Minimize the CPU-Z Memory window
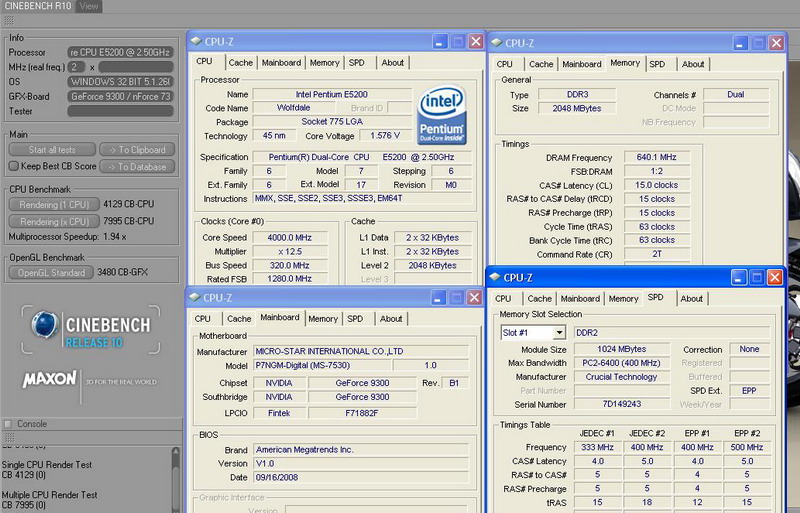Screen dimensions: 800x513 point(740,43)
